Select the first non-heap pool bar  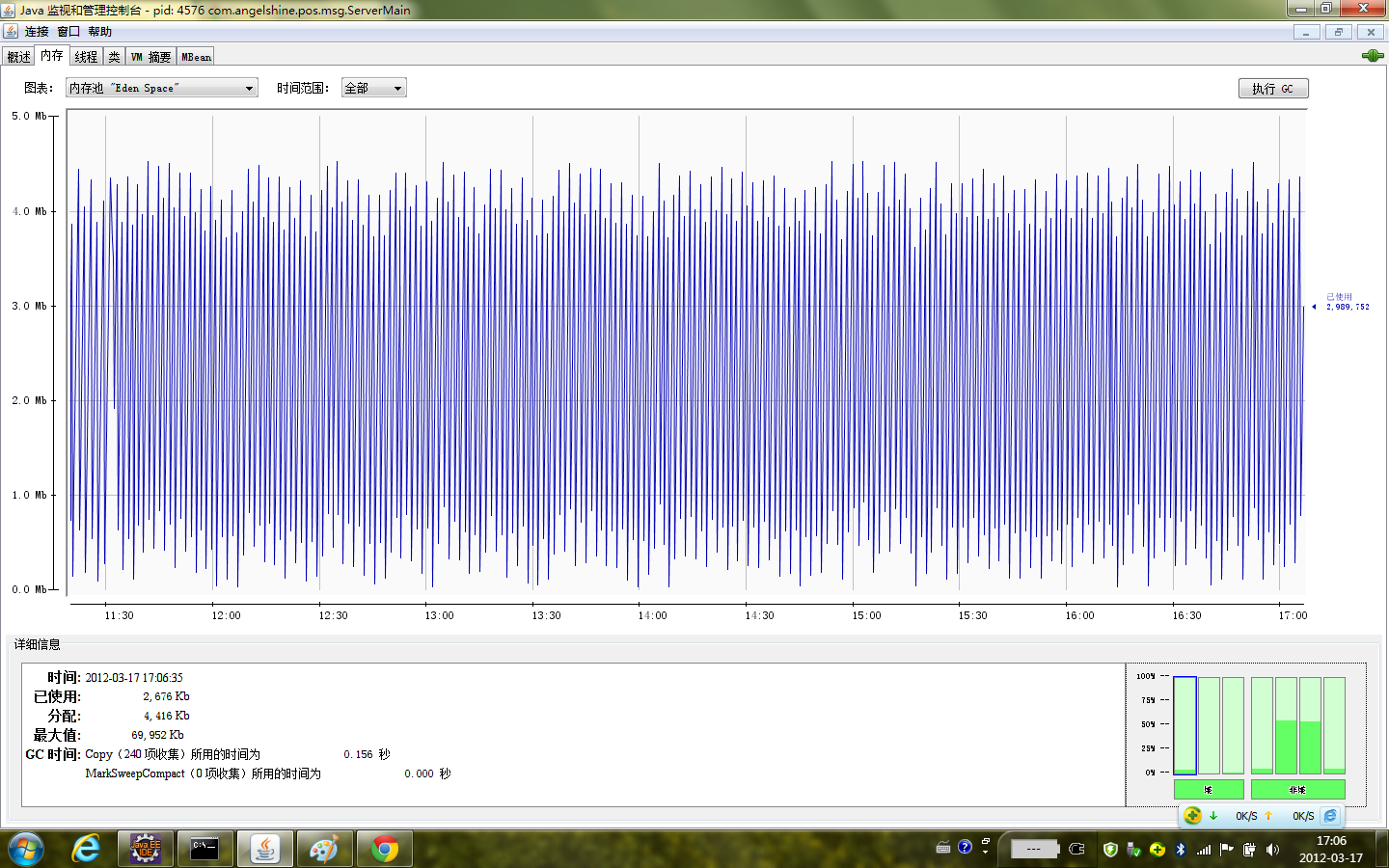tap(1262, 725)
